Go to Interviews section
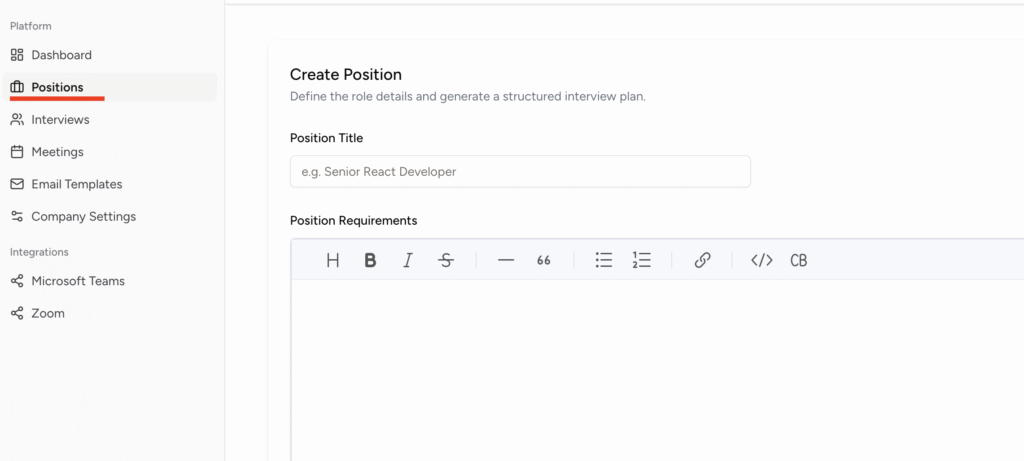Viewport: 1024px width, 461px height. [x=60, y=120]
